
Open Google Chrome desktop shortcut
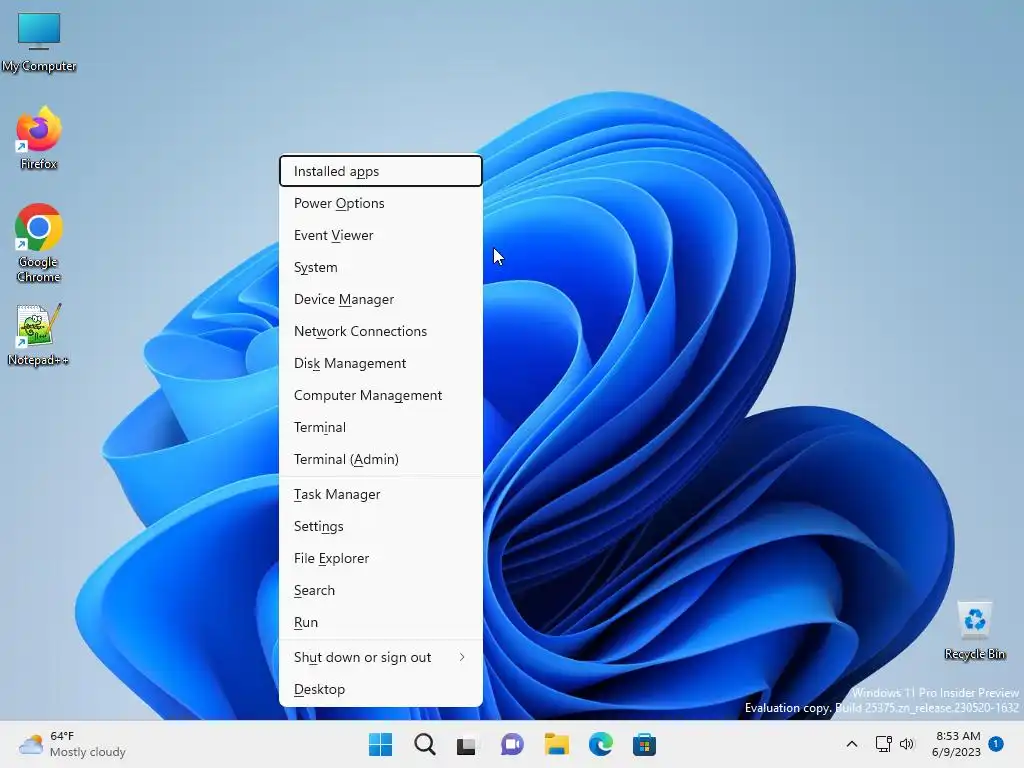coord(39,242)
